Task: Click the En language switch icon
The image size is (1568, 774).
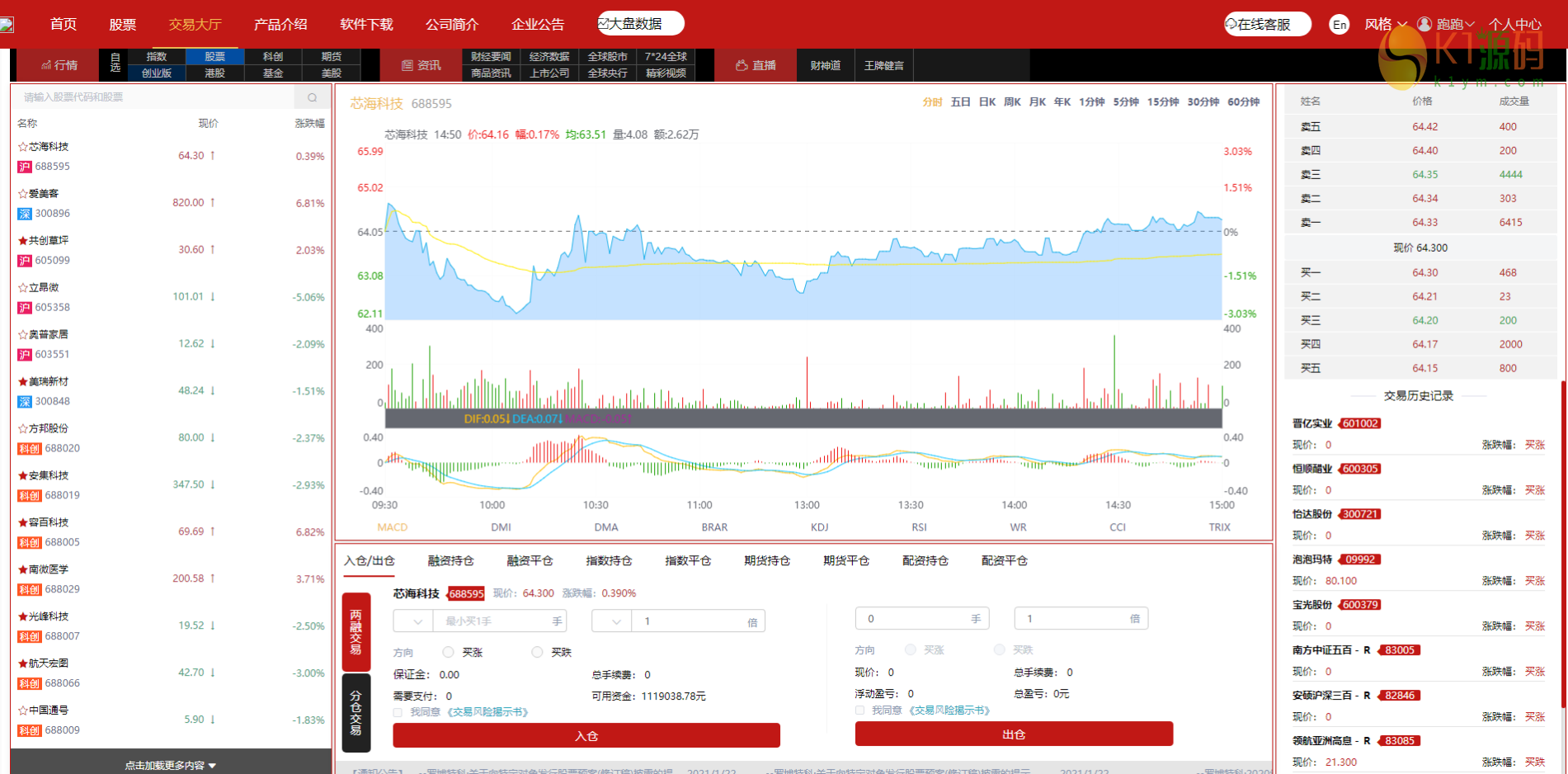Action: coord(1340,25)
